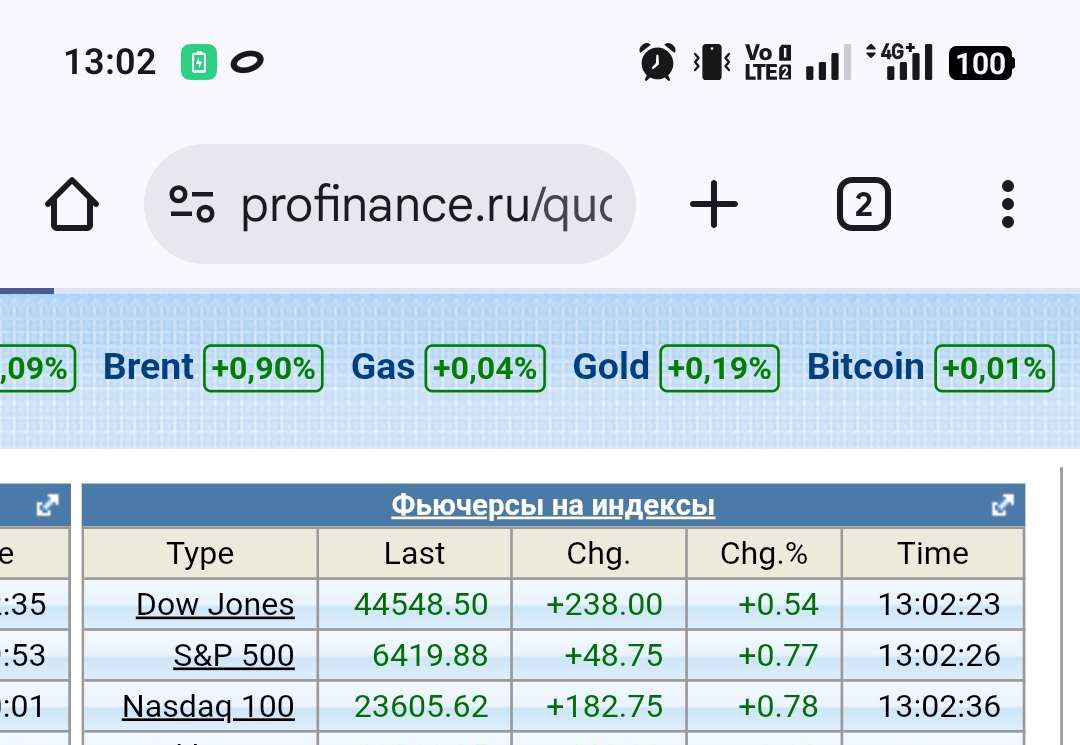Click the profinance.ru address bar

tap(425, 205)
